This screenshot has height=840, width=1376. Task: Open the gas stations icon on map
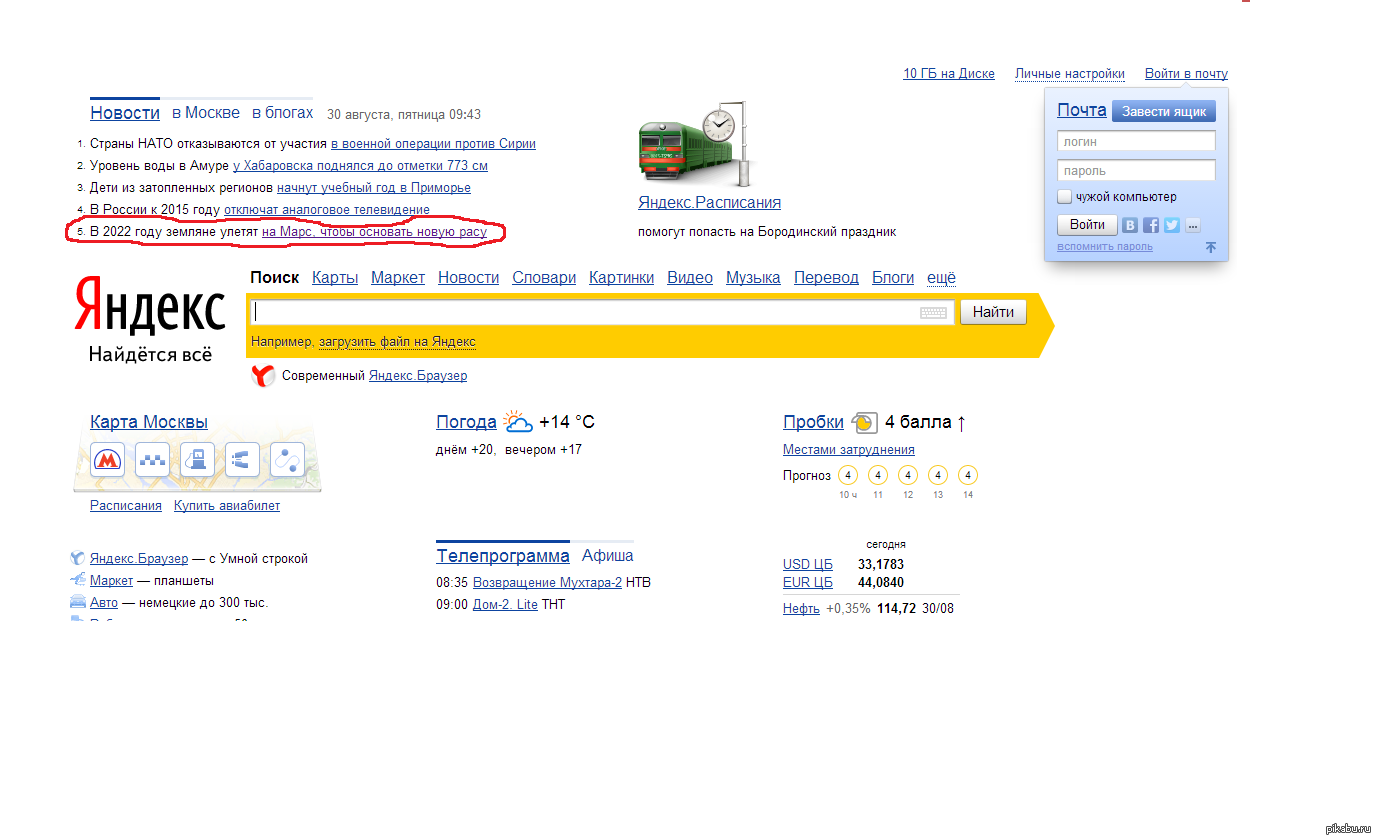[197, 459]
